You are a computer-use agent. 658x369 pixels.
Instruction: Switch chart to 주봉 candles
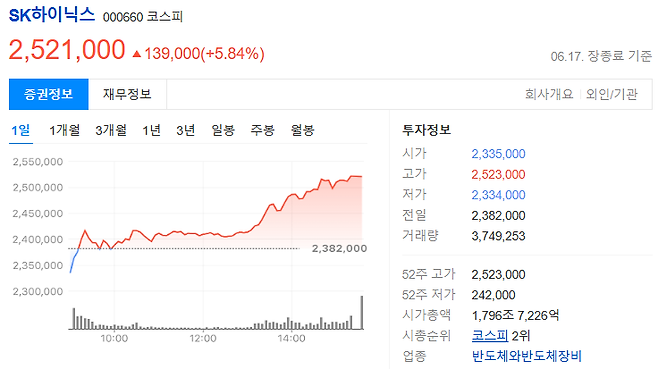tap(262, 131)
